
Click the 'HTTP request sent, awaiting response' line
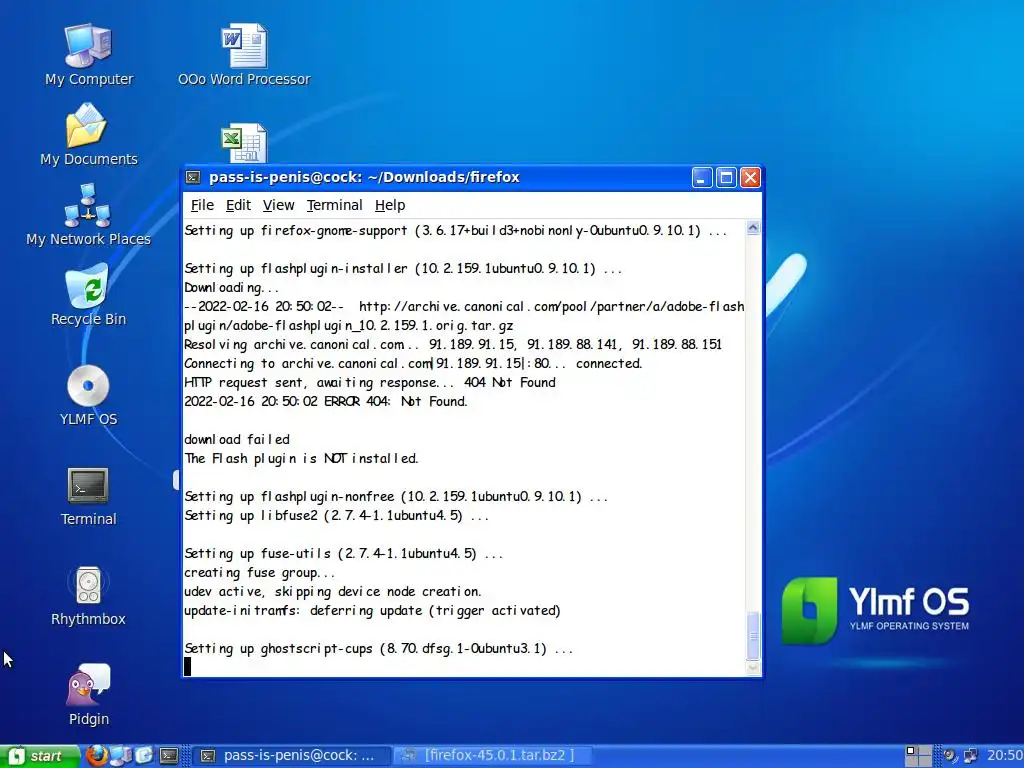pyautogui.click(x=370, y=382)
